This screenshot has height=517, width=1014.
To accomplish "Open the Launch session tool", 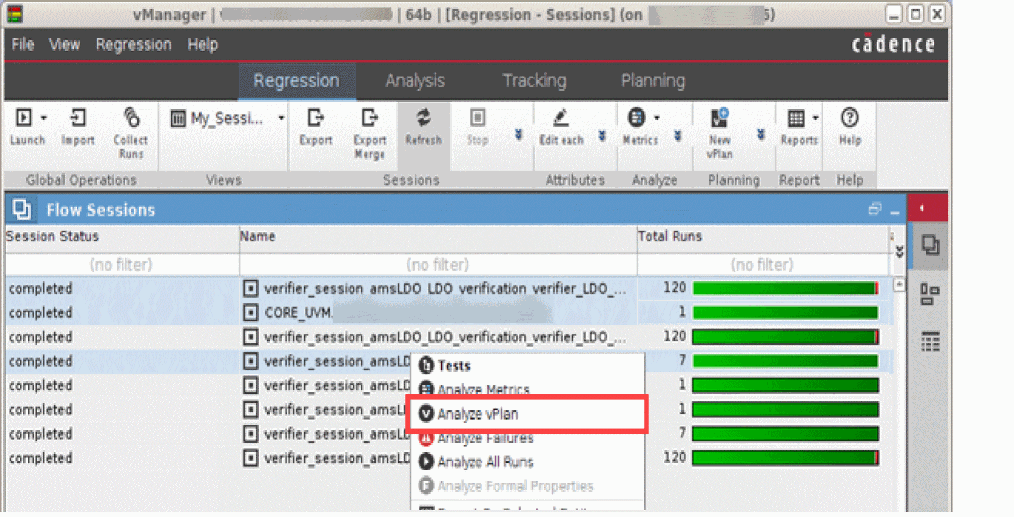I will click(23, 117).
